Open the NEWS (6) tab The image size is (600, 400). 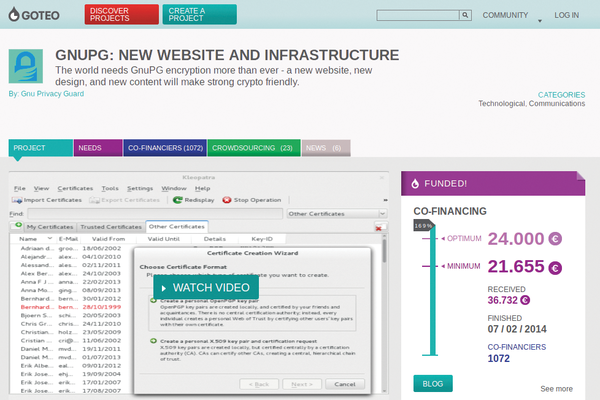point(326,148)
